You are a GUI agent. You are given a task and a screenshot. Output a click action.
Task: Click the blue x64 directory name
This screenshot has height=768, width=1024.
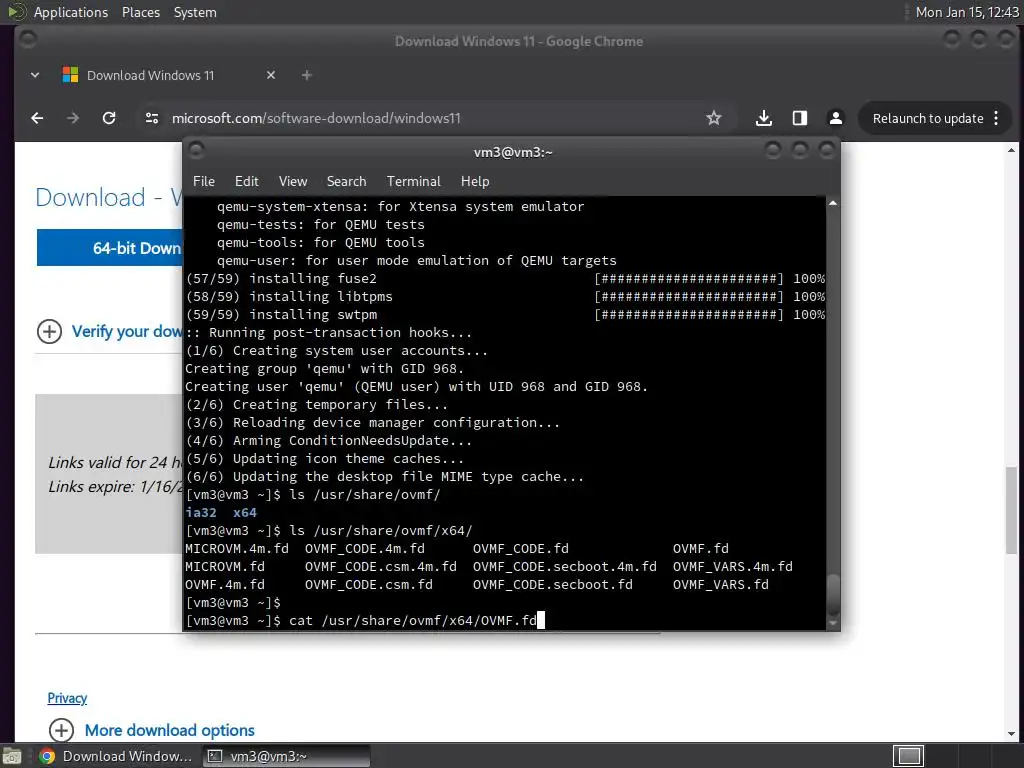(x=245, y=513)
